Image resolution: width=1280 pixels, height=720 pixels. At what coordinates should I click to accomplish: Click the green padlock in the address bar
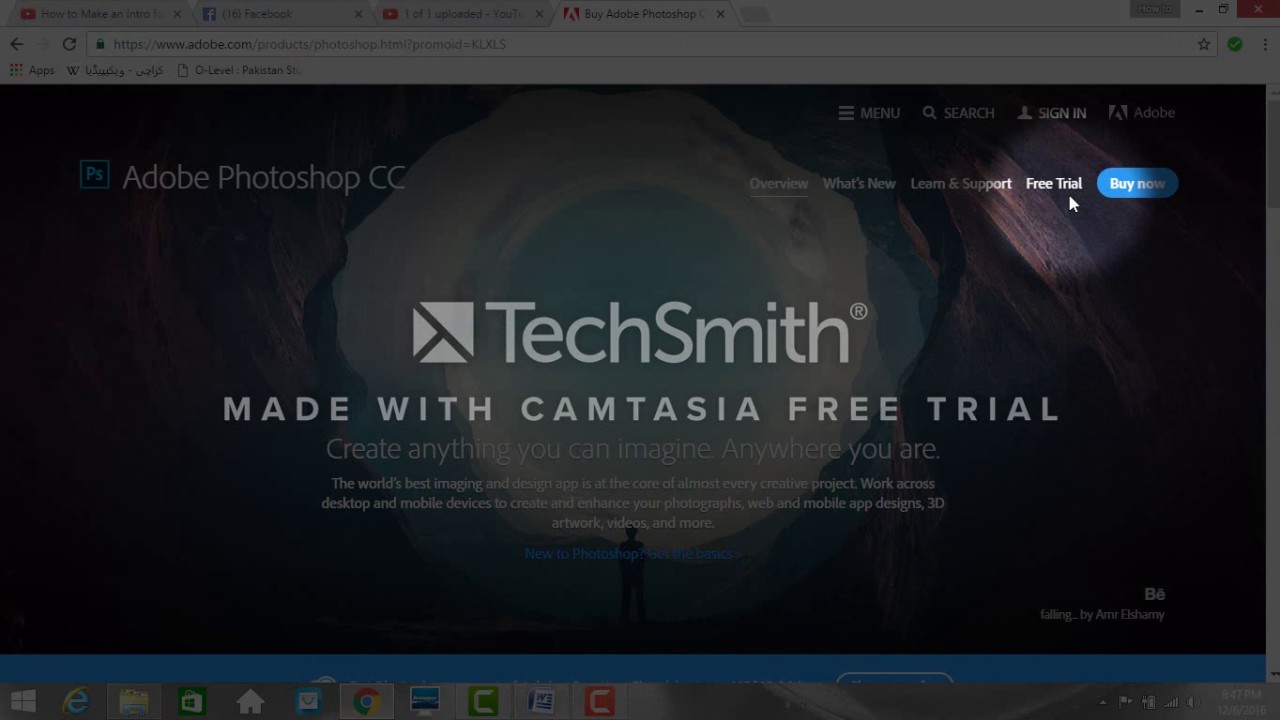[100, 44]
